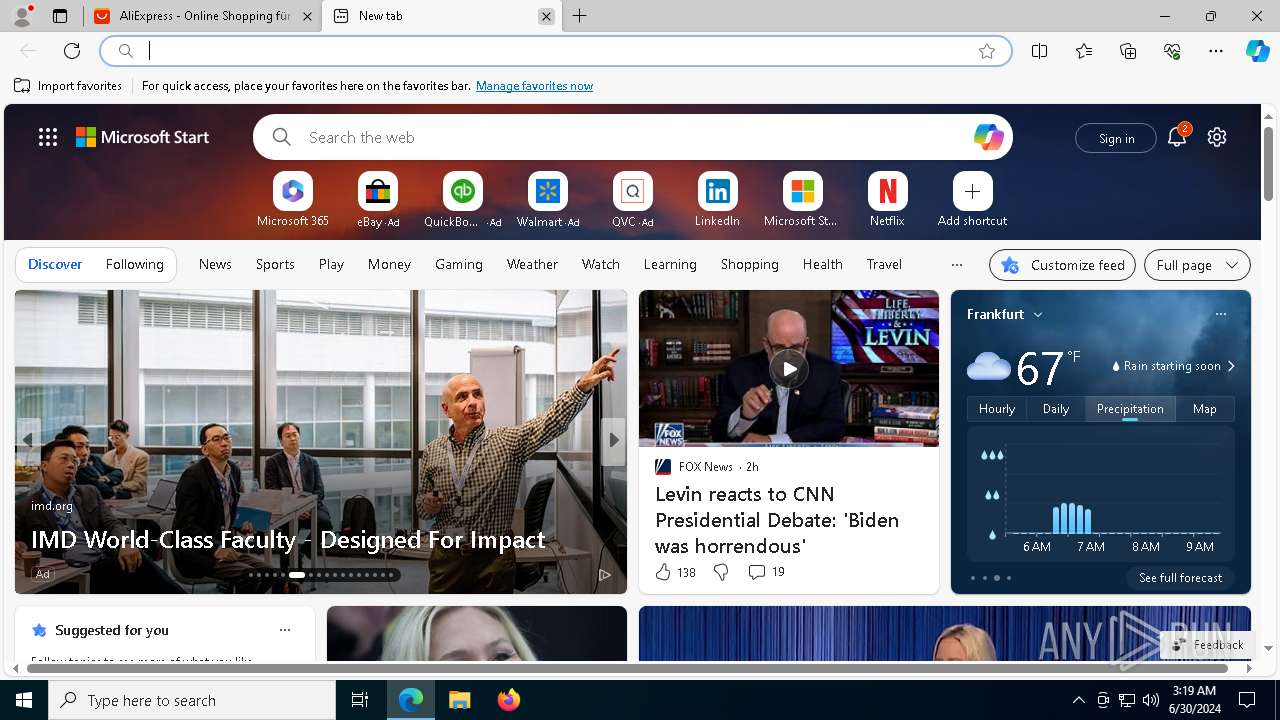This screenshot has height=720, width=1280.
Task: Open weather card more options menu
Action: [x=1221, y=314]
